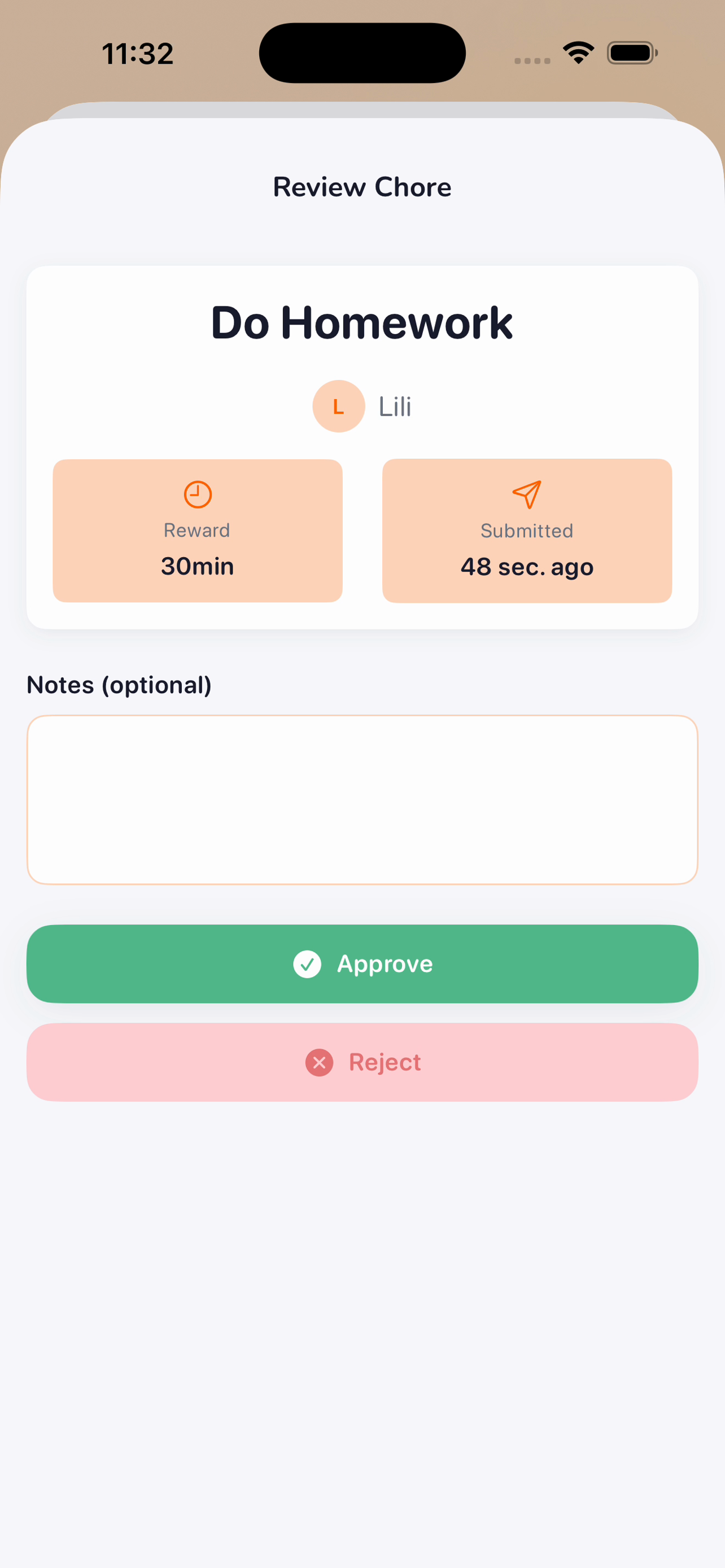
Task: Click the white checkmark icon on Approve
Action: point(307,964)
